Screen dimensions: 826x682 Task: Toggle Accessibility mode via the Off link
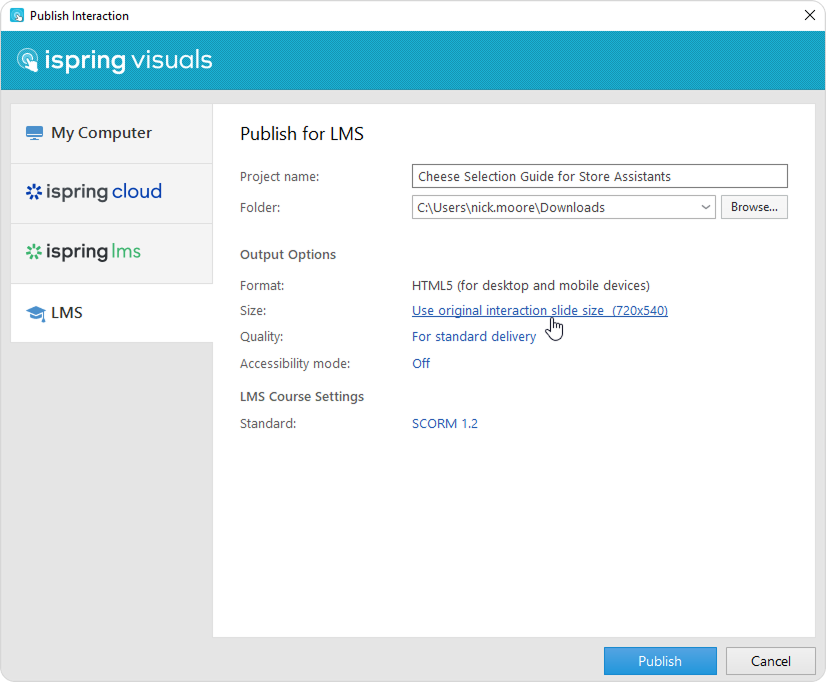coord(421,364)
